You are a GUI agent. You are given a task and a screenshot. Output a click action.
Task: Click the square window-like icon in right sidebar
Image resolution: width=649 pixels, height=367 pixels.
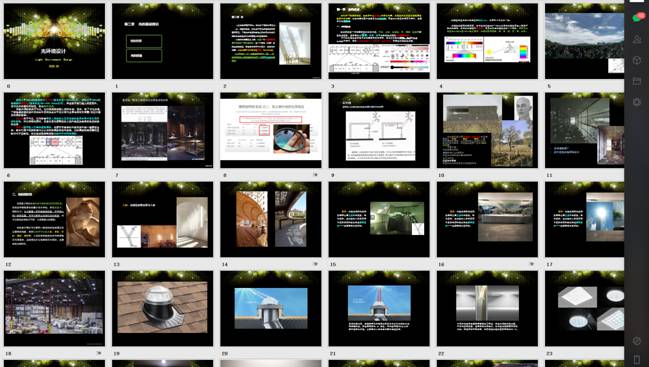click(x=637, y=81)
